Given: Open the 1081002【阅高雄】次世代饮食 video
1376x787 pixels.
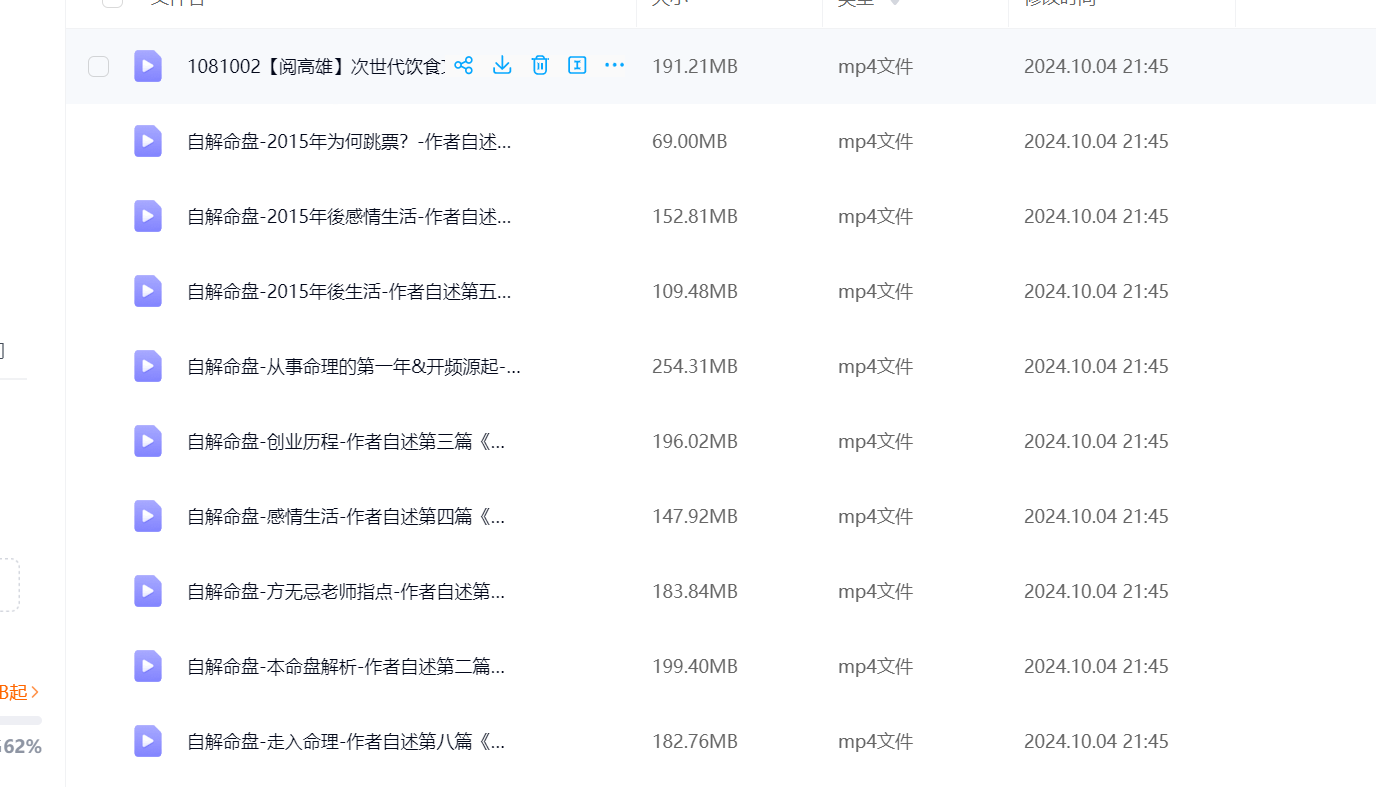Looking at the screenshot, I should point(315,67).
